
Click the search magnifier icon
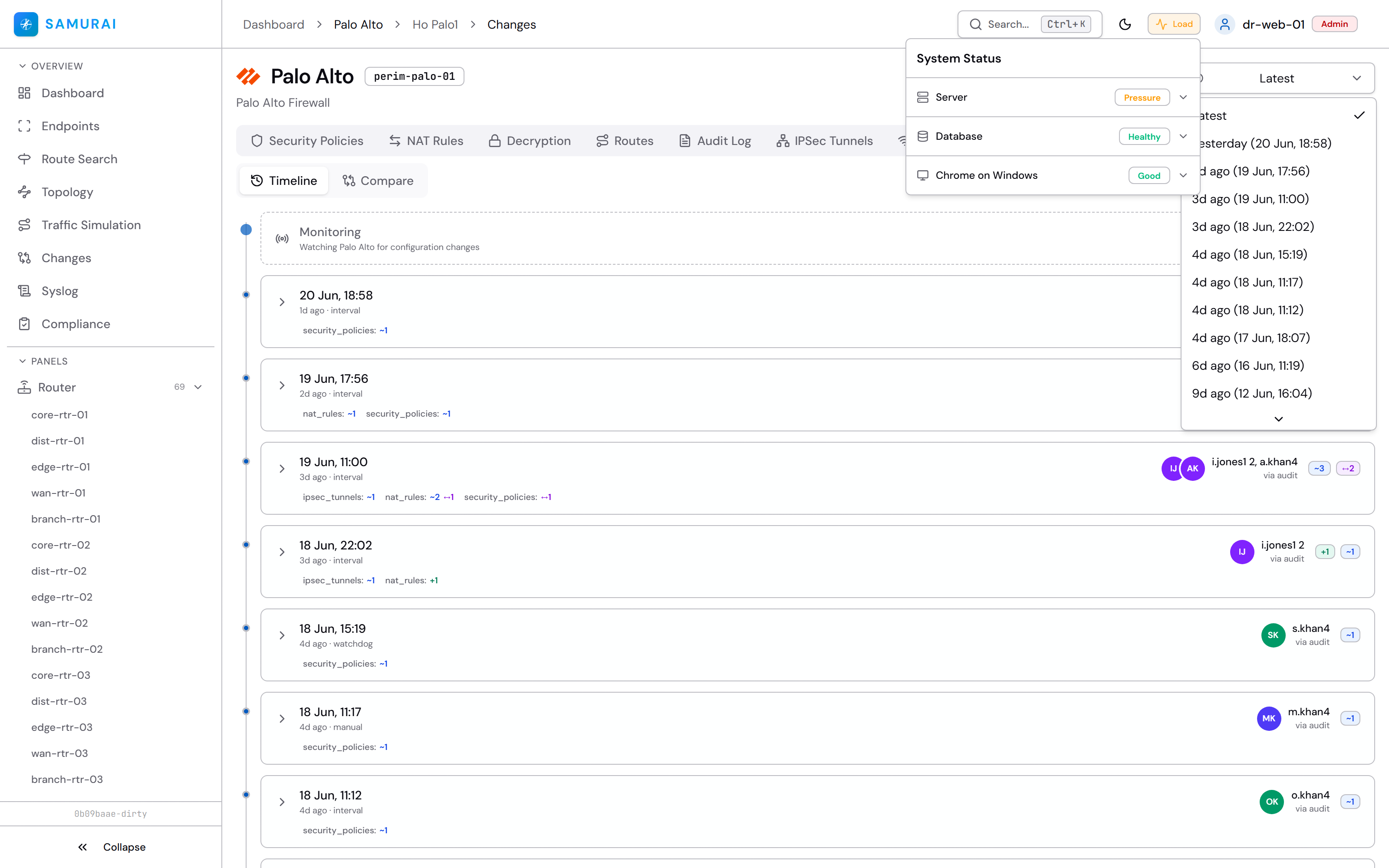click(x=975, y=24)
